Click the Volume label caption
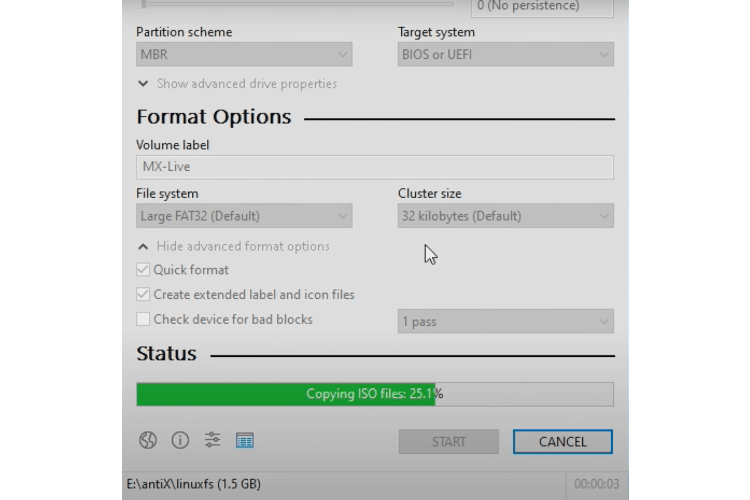 [x=173, y=145]
